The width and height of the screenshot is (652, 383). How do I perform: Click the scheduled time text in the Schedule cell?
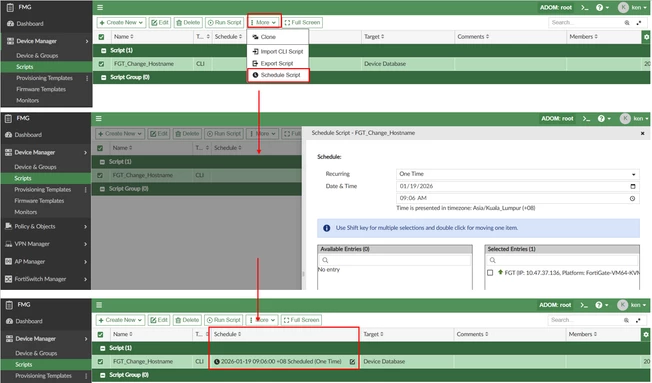pos(281,362)
